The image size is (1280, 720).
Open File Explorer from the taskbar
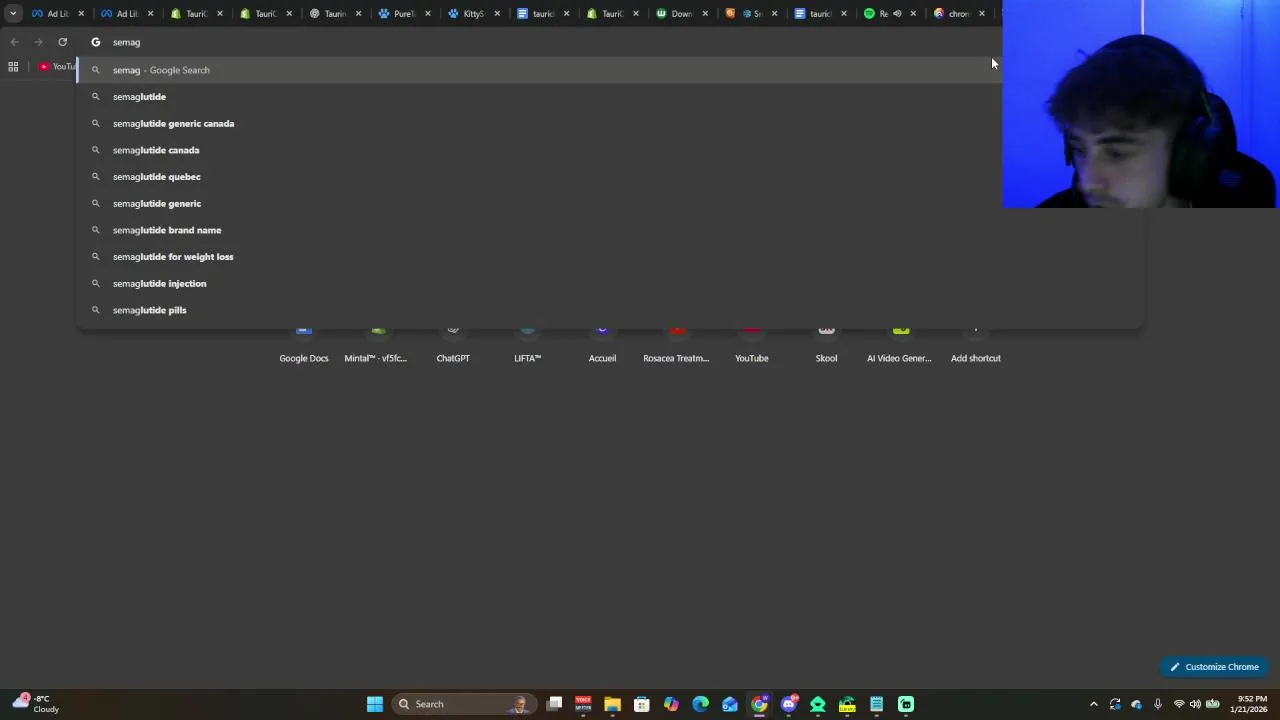coord(612,704)
